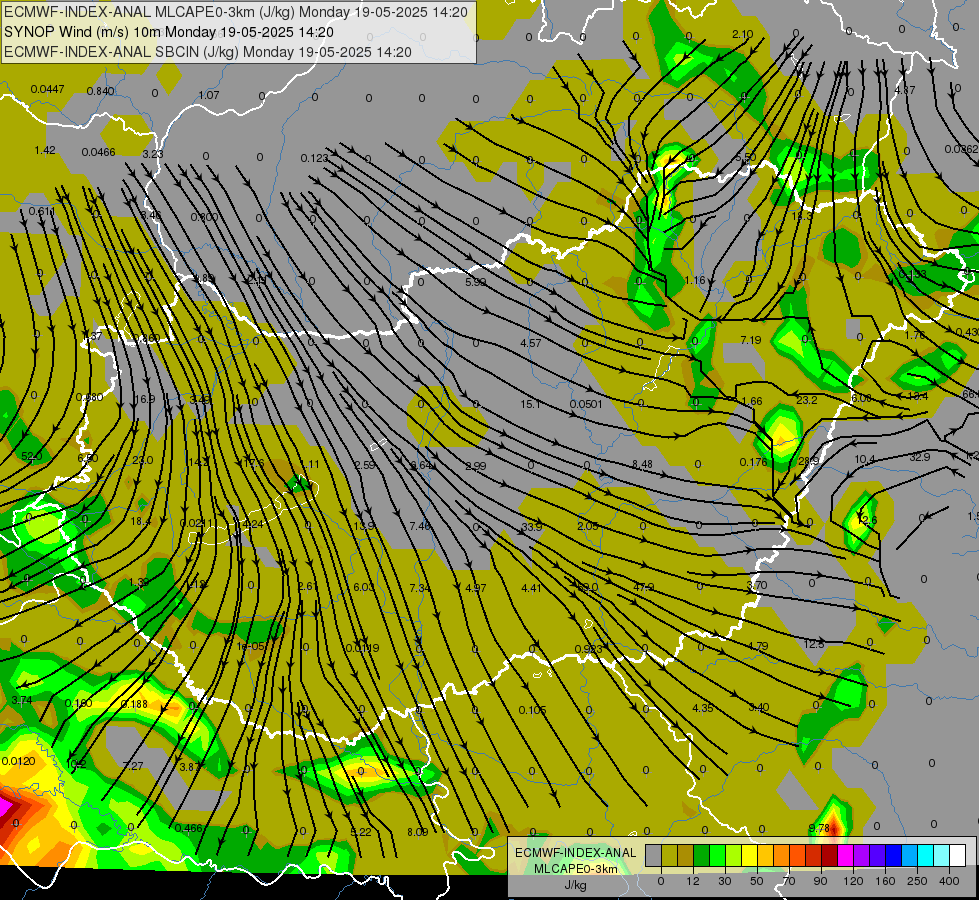Image resolution: width=979 pixels, height=900 pixels.
Task: Click the map value 0.105
Action: point(532,710)
